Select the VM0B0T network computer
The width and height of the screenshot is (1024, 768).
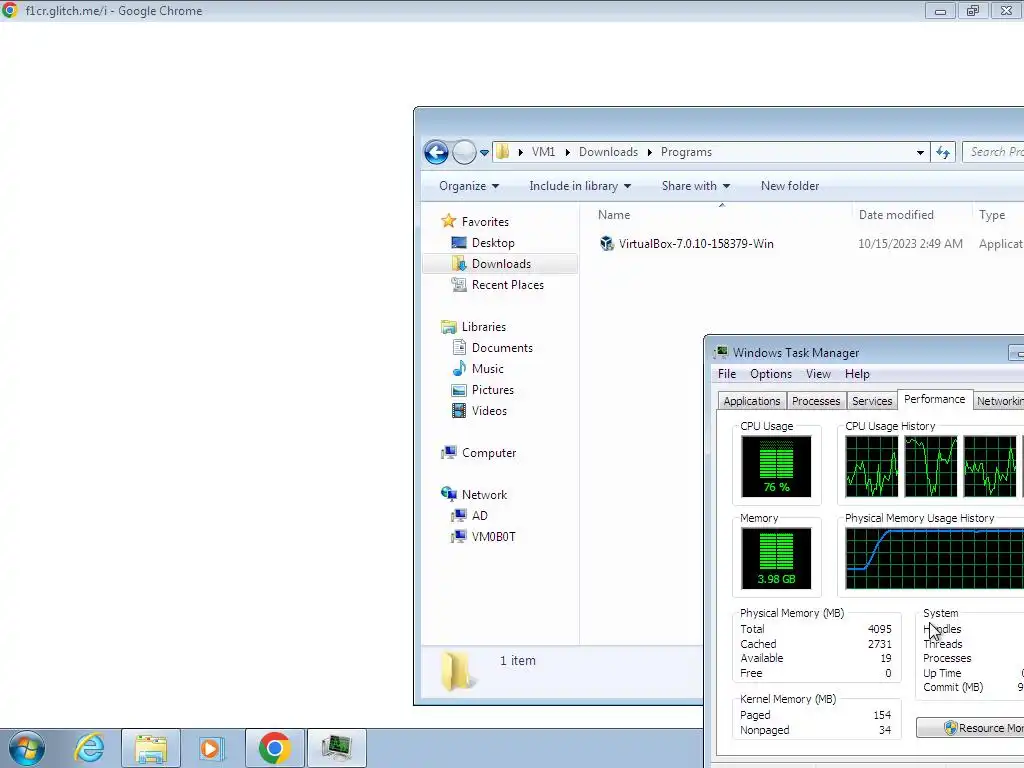pos(493,537)
